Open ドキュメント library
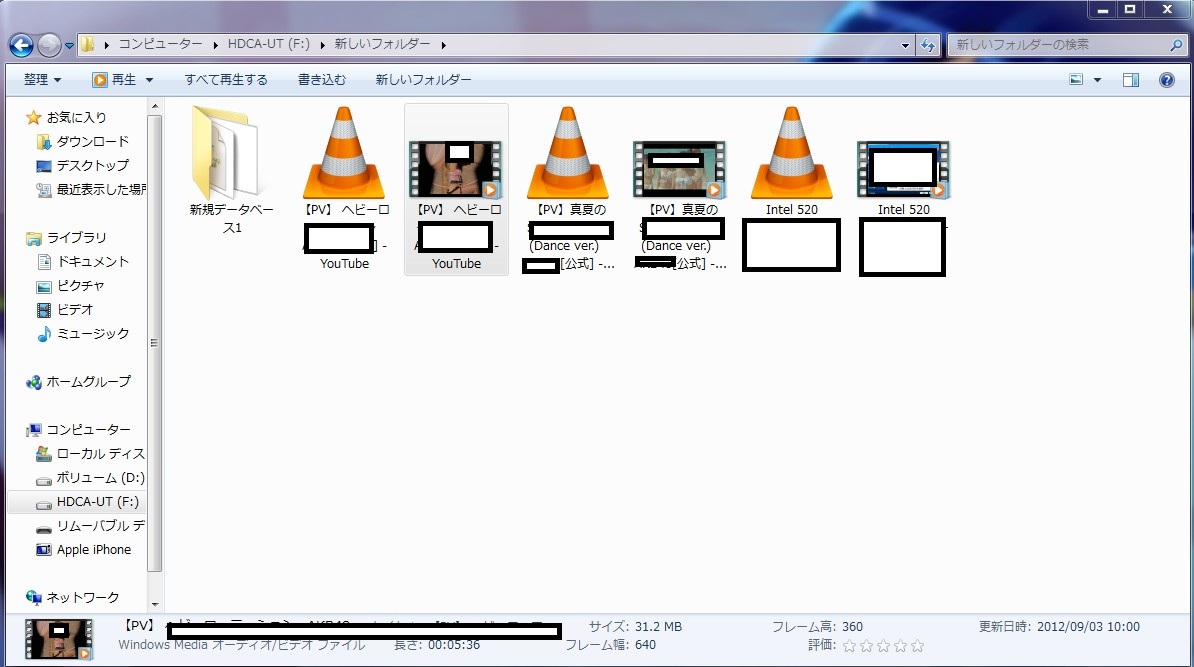The image size is (1194, 667). 93,261
